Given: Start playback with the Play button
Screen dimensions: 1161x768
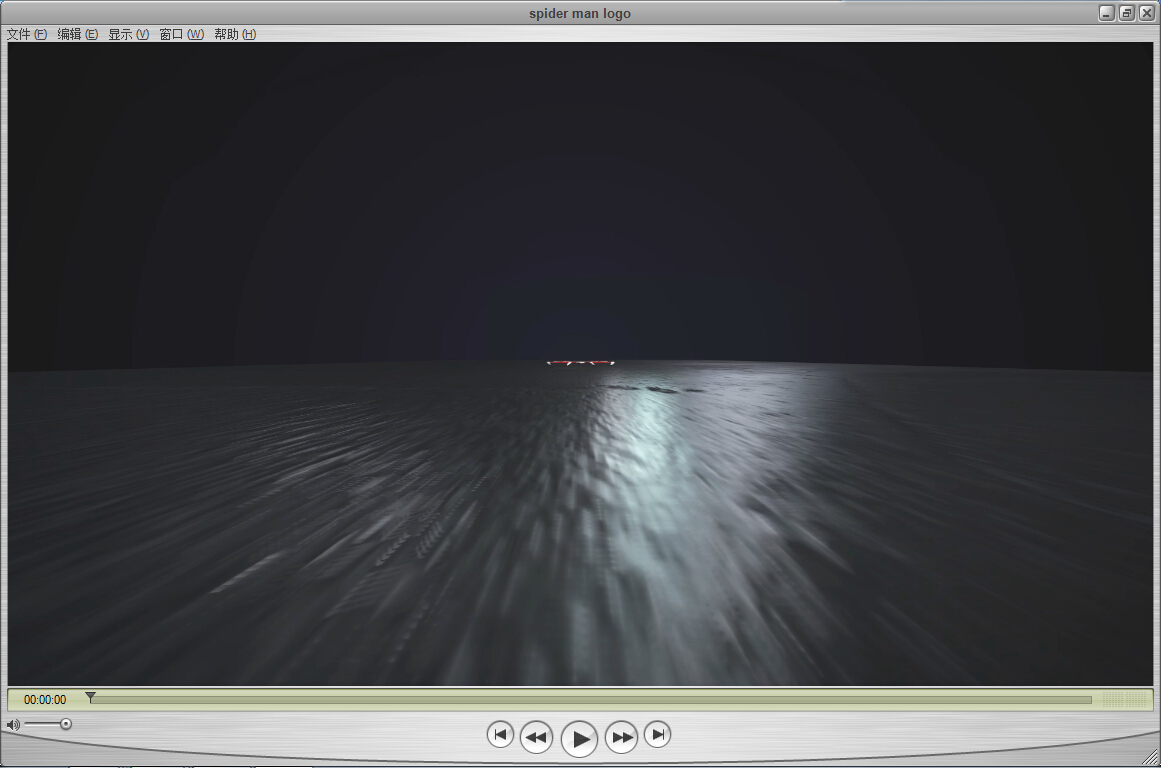Looking at the screenshot, I should (x=579, y=738).
